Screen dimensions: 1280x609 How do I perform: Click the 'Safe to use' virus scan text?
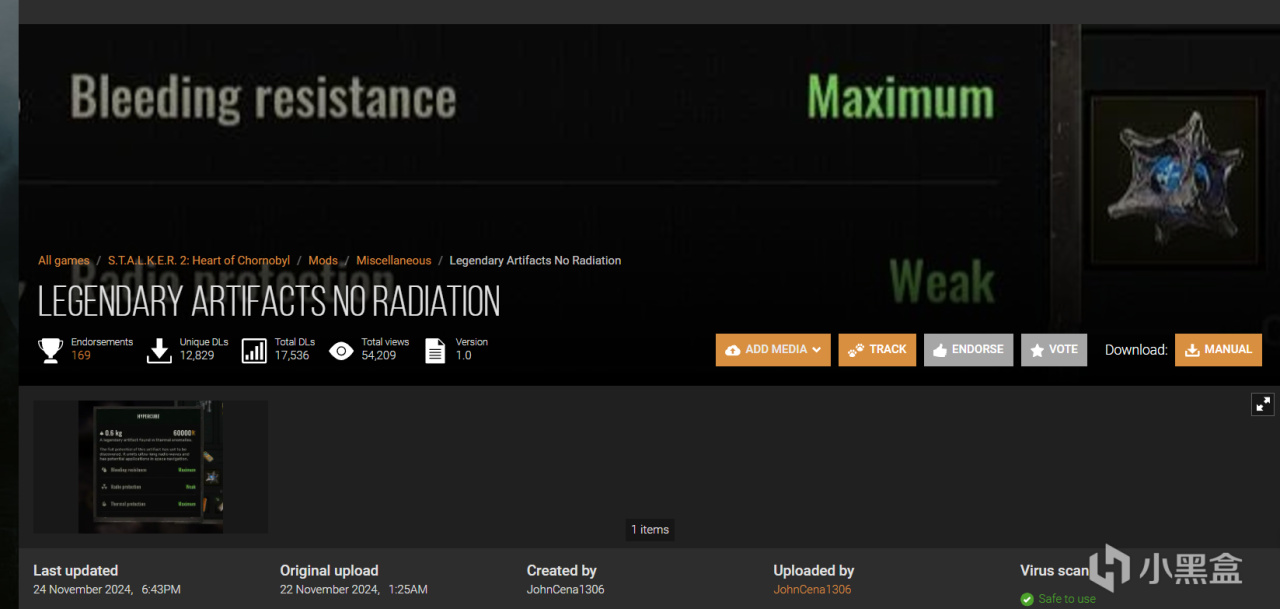pos(1067,599)
